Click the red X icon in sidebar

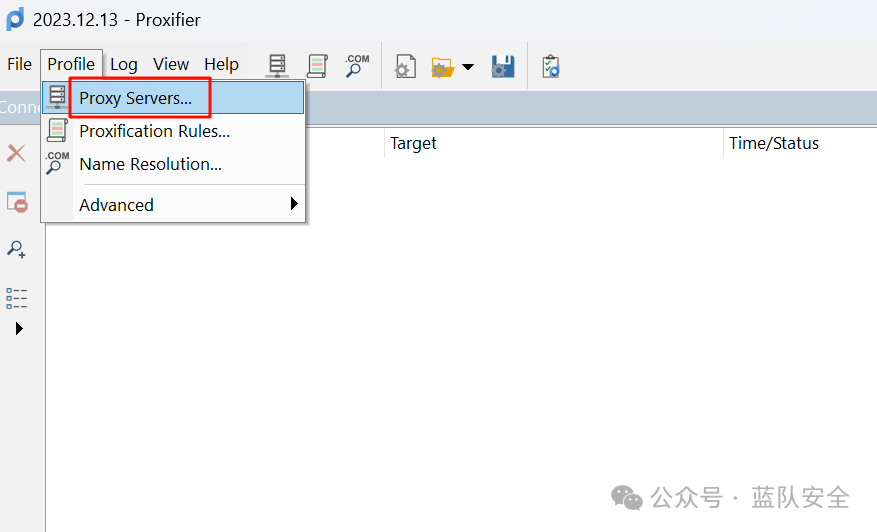pyautogui.click(x=16, y=153)
